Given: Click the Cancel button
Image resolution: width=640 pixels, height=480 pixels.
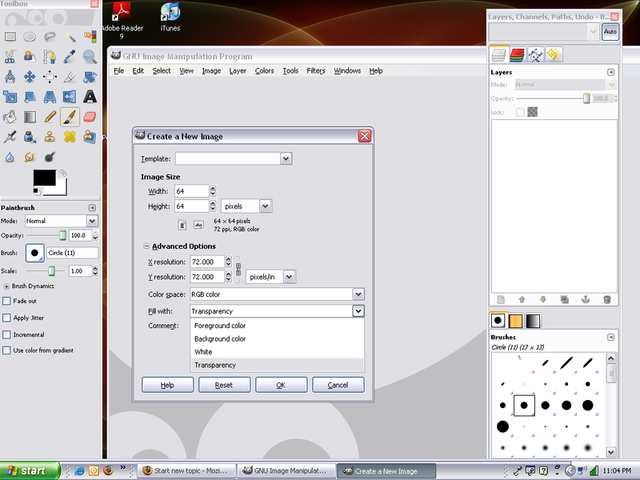Looking at the screenshot, I should [x=338, y=385].
